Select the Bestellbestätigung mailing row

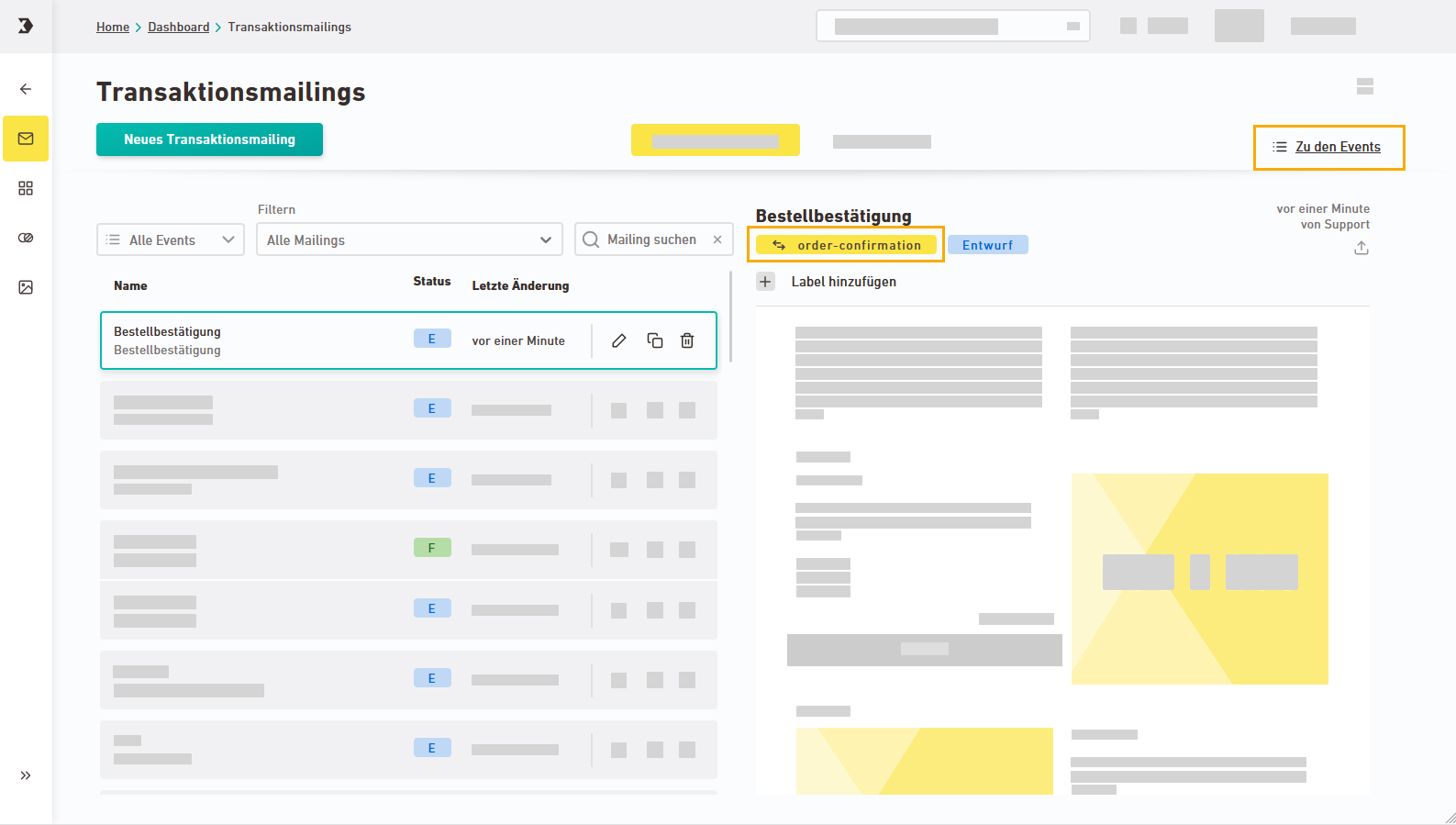[x=257, y=340]
